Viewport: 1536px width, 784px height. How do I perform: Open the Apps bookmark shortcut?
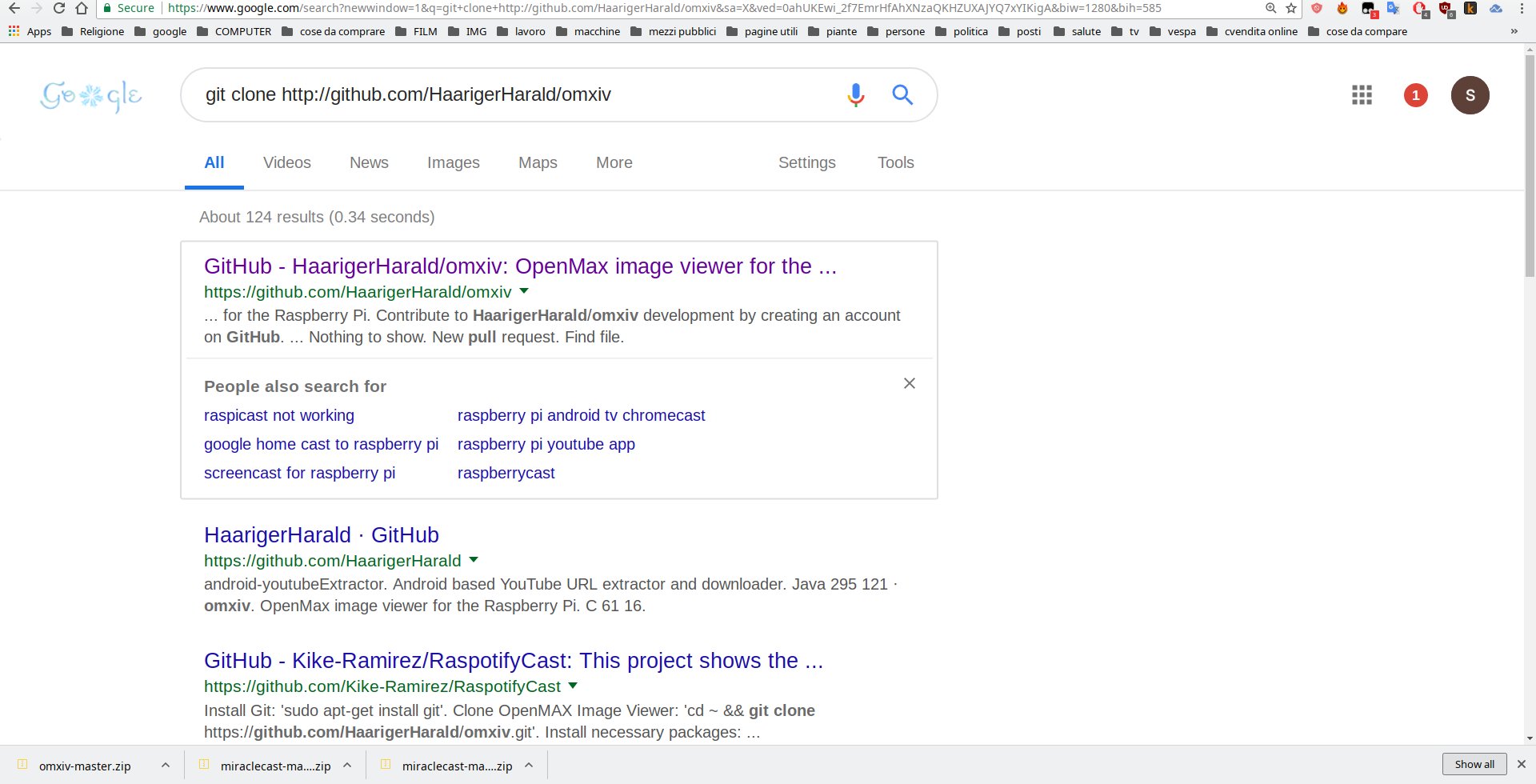30,31
